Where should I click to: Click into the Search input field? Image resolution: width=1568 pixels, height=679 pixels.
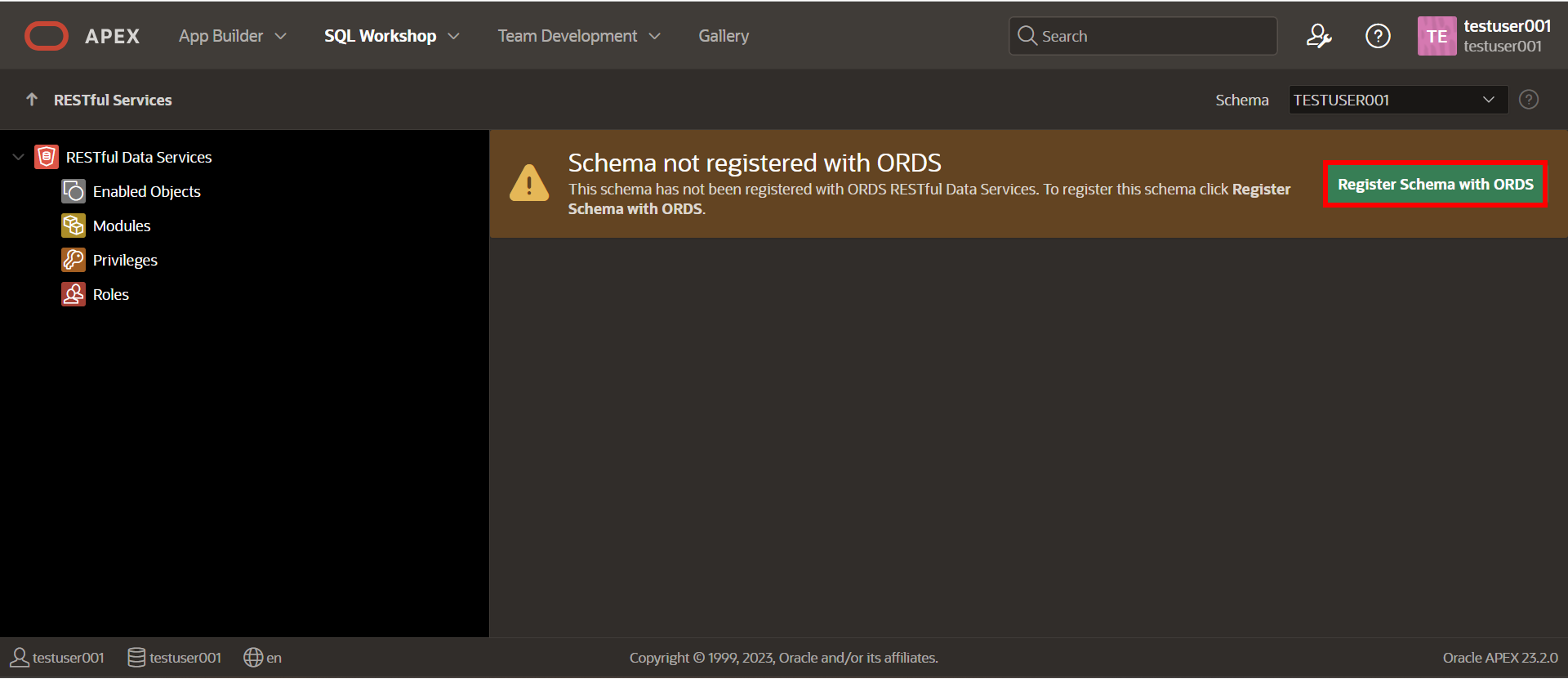pos(1143,36)
